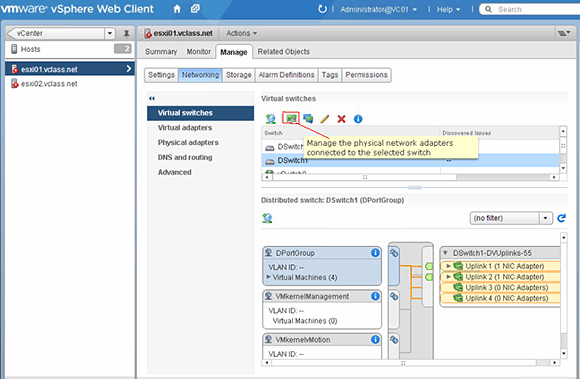Expand esxi01.vclass.net chevron arrow
The image size is (580, 379).
coord(128,69)
